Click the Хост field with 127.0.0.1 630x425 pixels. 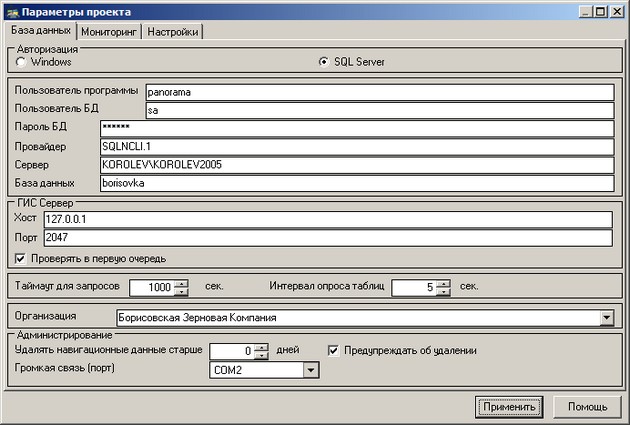point(326,219)
